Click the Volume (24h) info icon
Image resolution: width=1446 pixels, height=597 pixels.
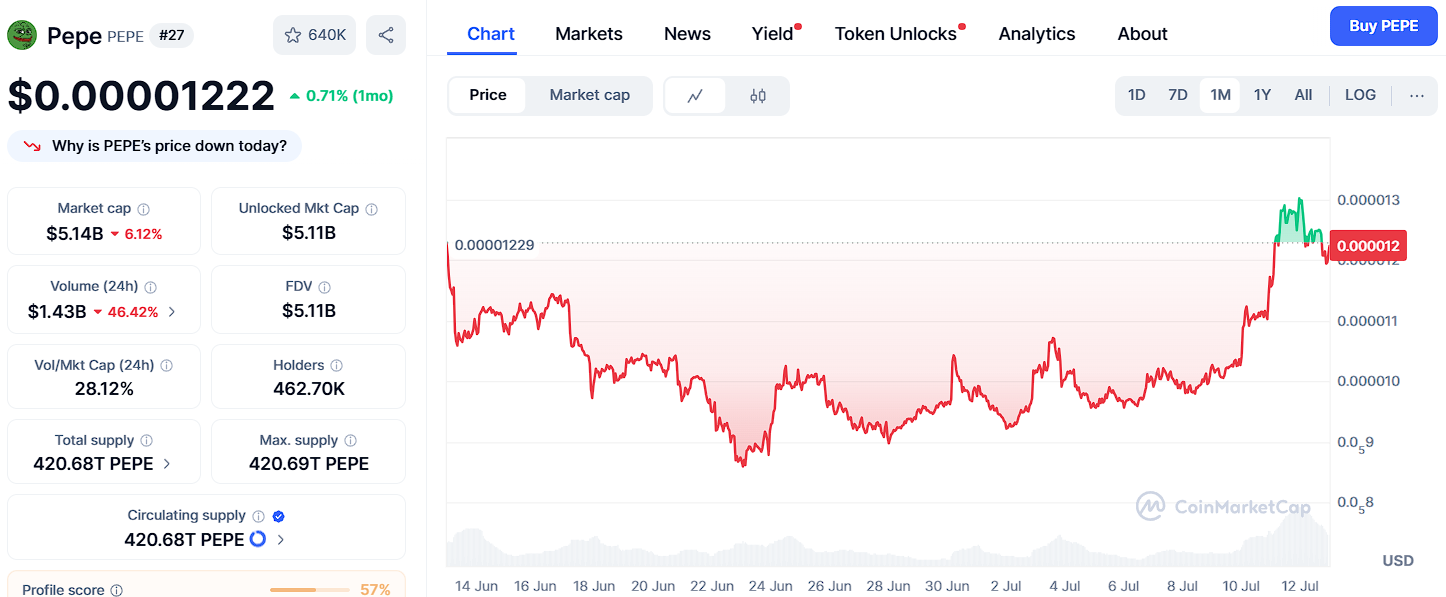(x=151, y=287)
